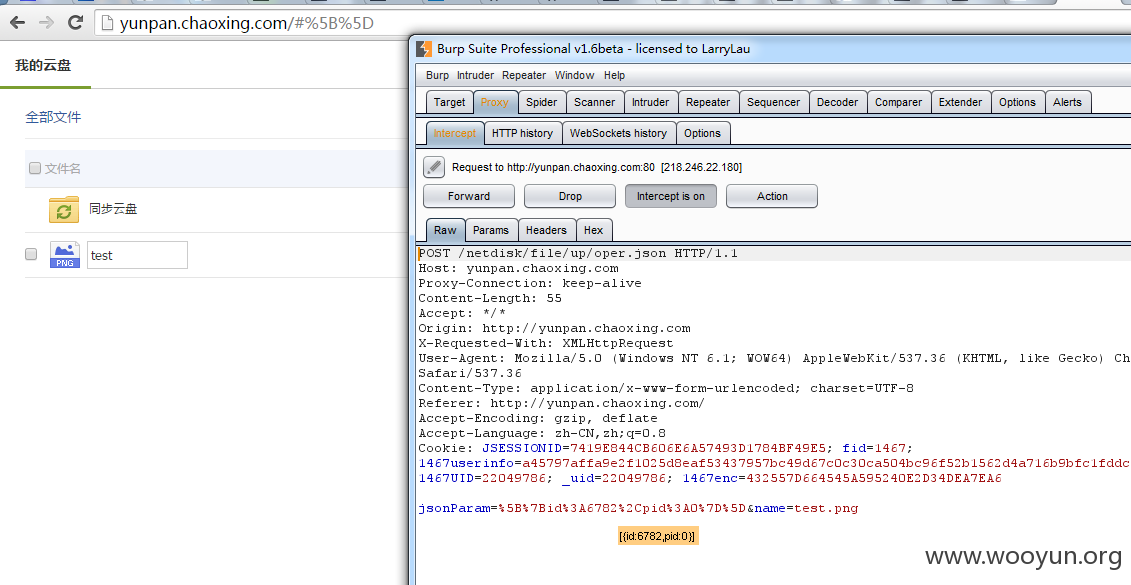This screenshot has height=585, width=1131.
Task: Click the PNG file icon for test
Action: [x=64, y=255]
